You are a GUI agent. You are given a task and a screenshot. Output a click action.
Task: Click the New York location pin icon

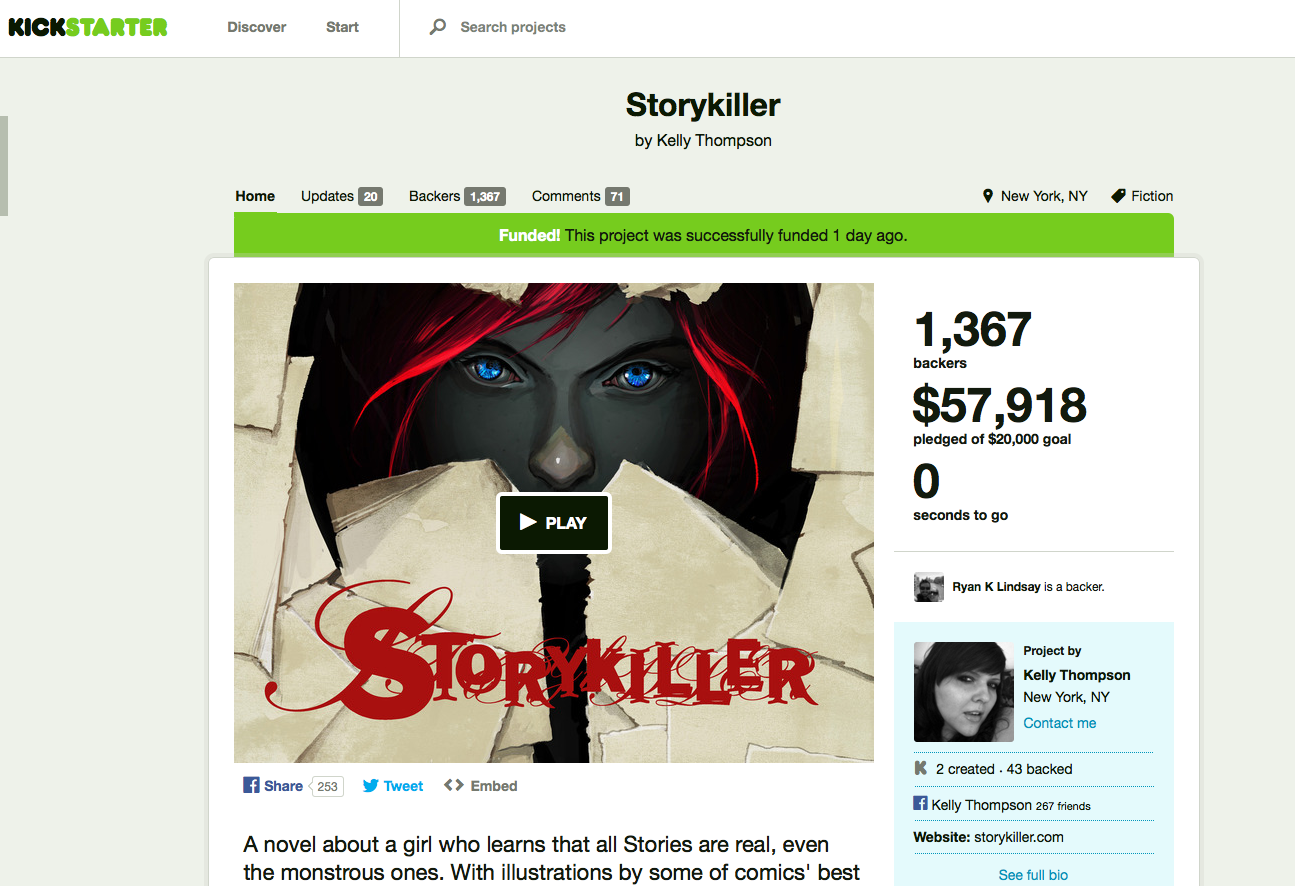coord(988,196)
